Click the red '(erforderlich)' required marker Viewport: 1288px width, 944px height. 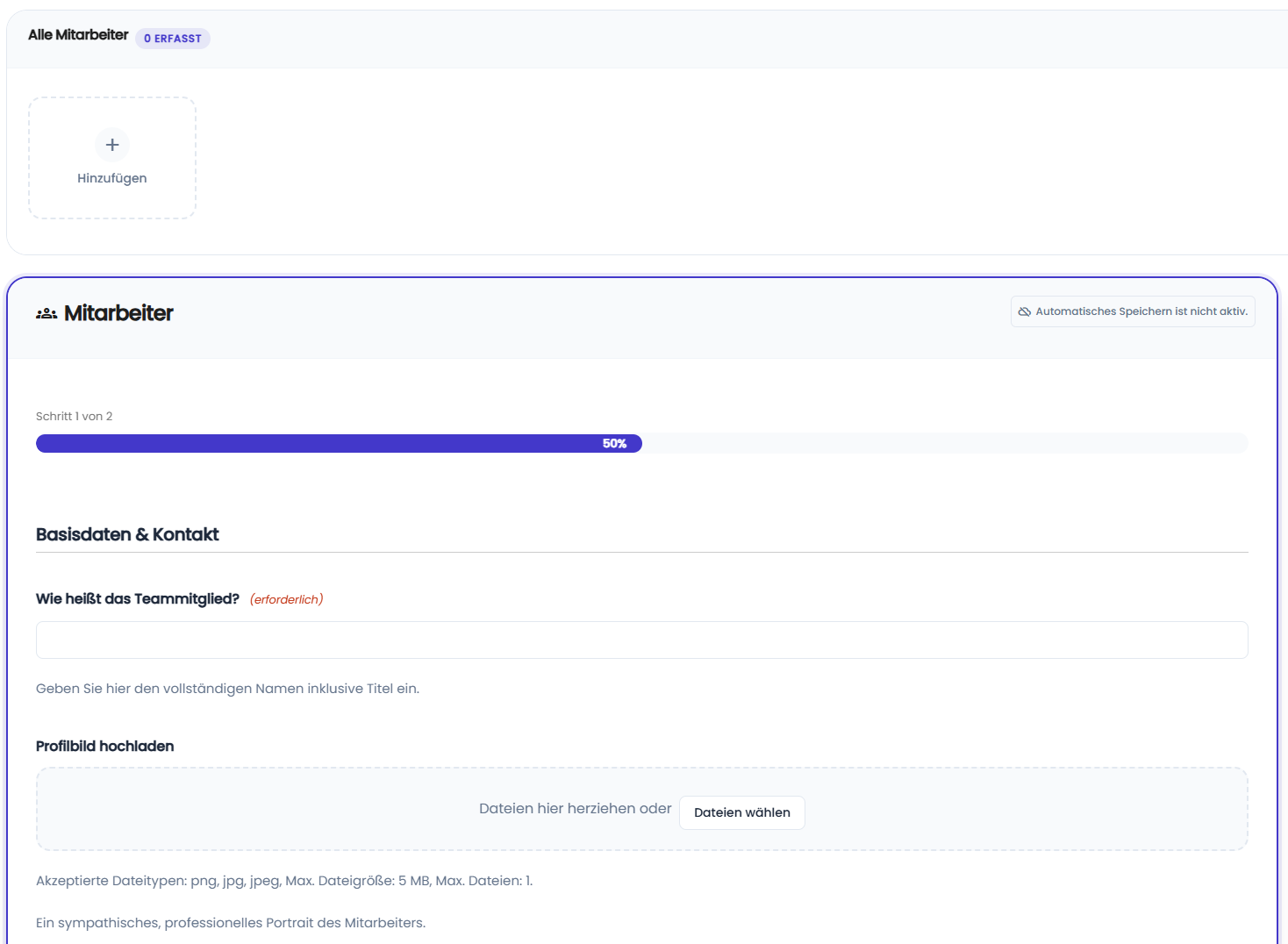pyautogui.click(x=286, y=599)
